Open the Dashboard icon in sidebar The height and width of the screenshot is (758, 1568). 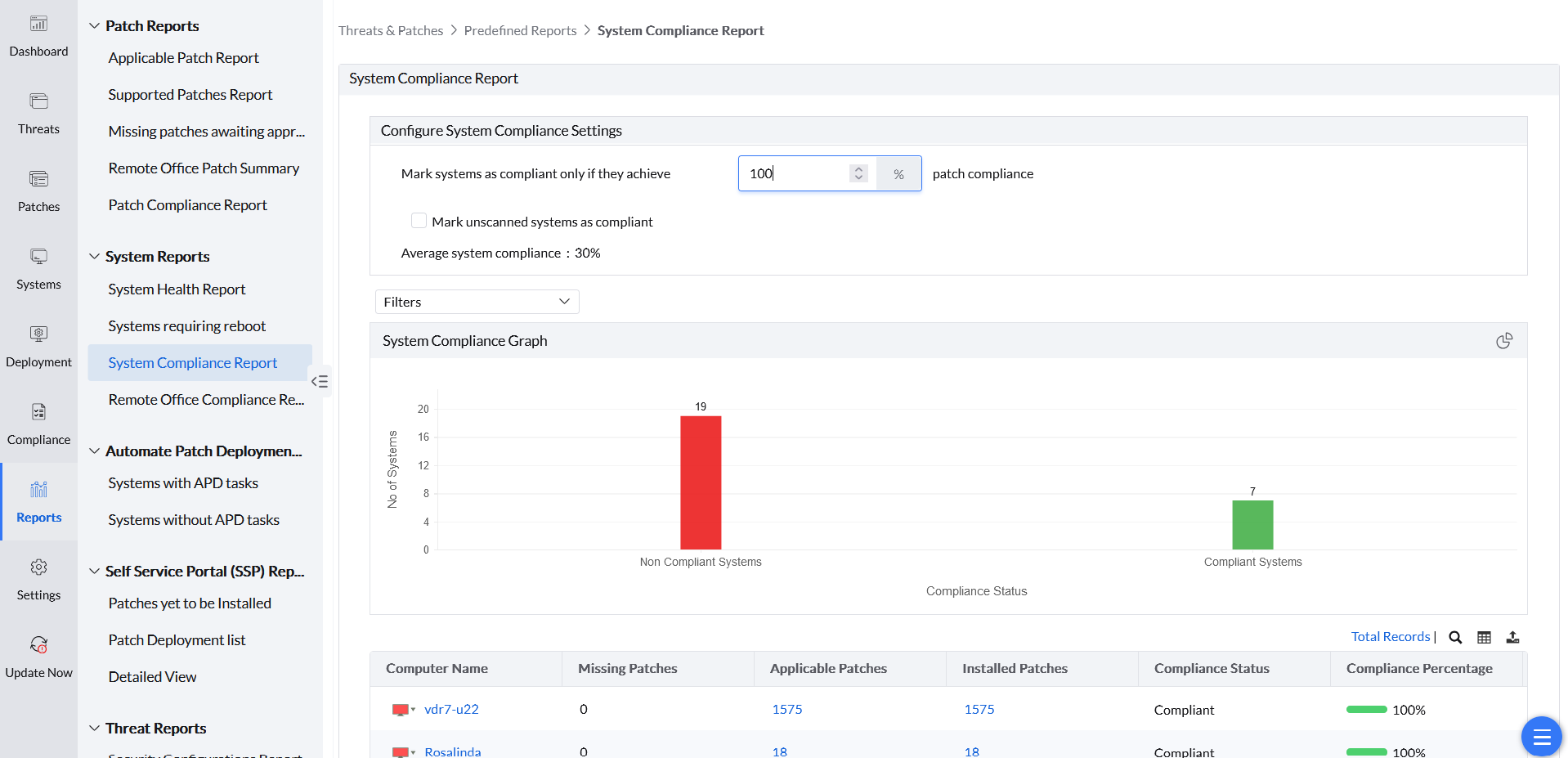click(38, 25)
